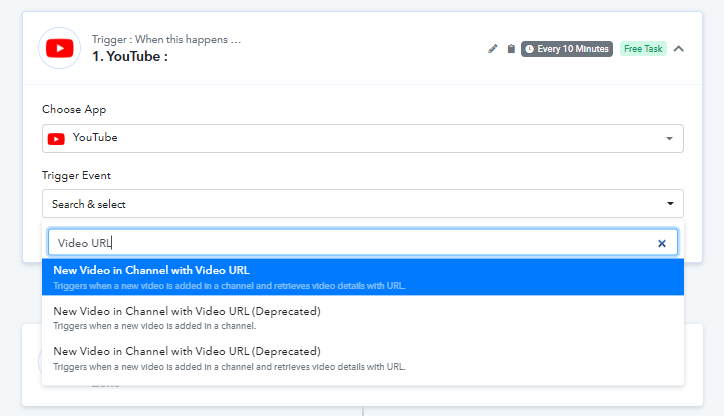Collapse the YouTube trigger step chevron
The image size is (724, 416).
[x=678, y=48]
